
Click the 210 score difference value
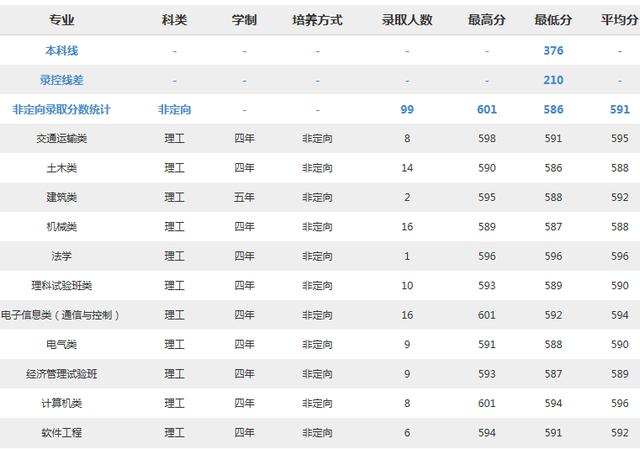click(x=553, y=80)
